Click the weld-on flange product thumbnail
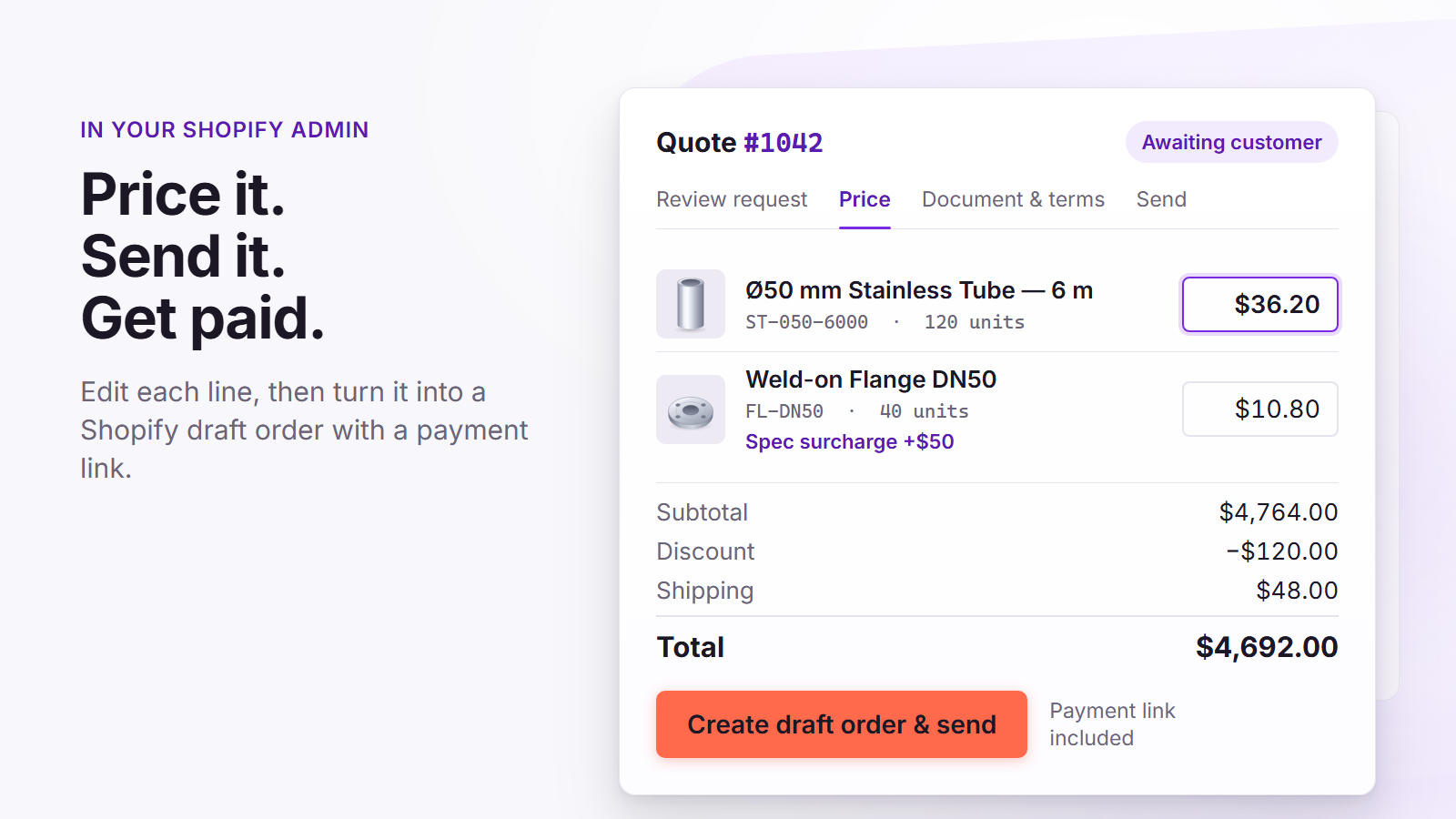This screenshot has height=819, width=1456. pyautogui.click(x=691, y=409)
